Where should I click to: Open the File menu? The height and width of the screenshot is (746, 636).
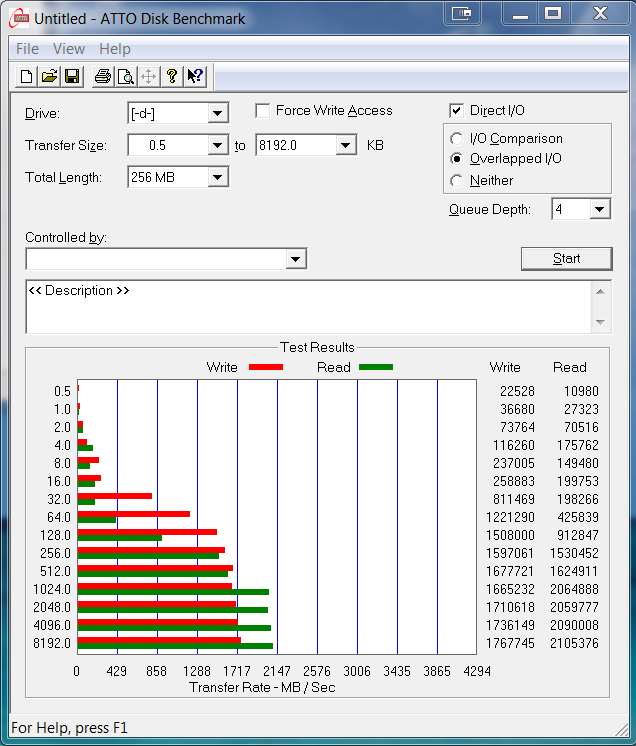pyautogui.click(x=27, y=49)
